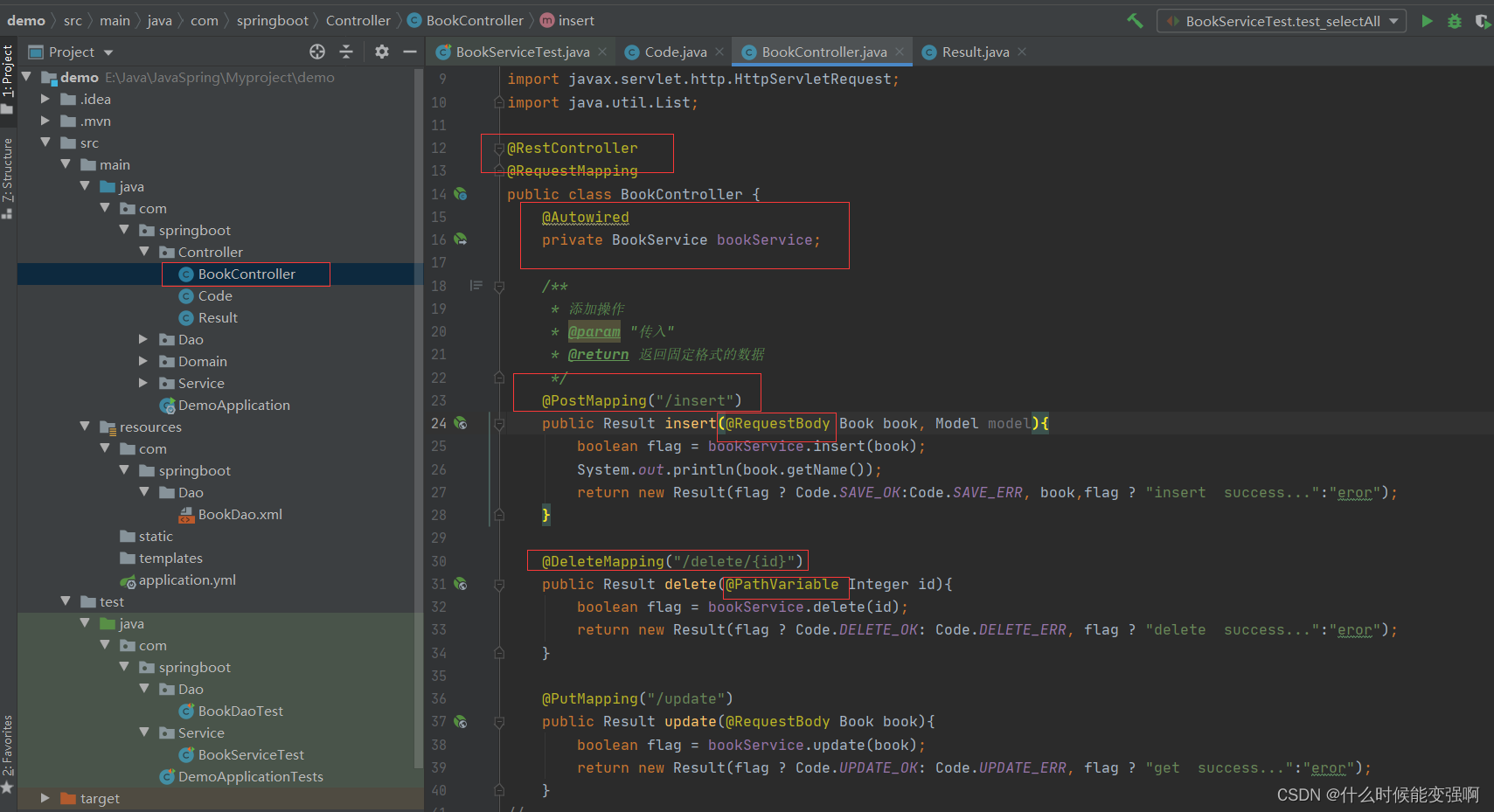Fold the delete method at line 31
Image resolution: width=1494 pixels, height=812 pixels.
click(x=499, y=585)
